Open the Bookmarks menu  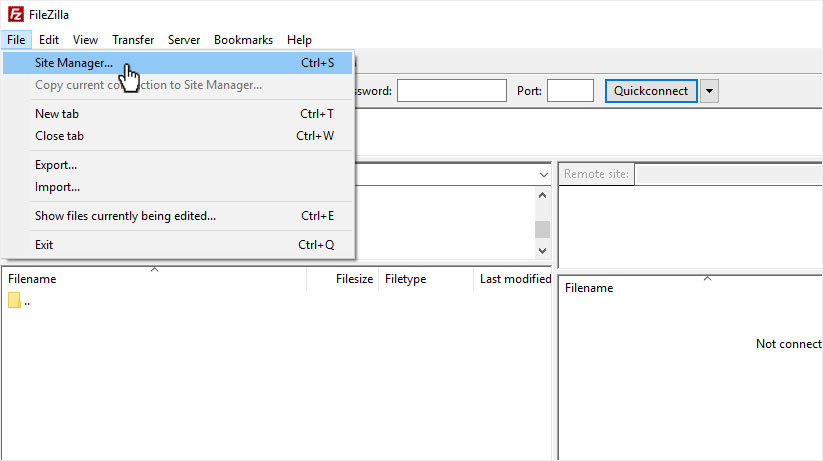244,40
